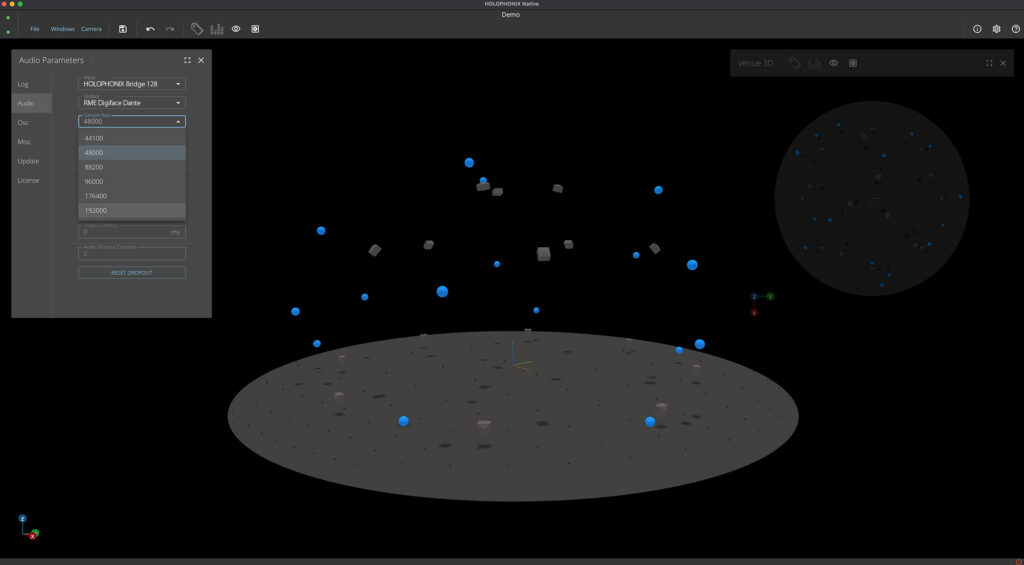Open the help question mark icon
Screen dimensions: 1024x565
pos(1016,29)
